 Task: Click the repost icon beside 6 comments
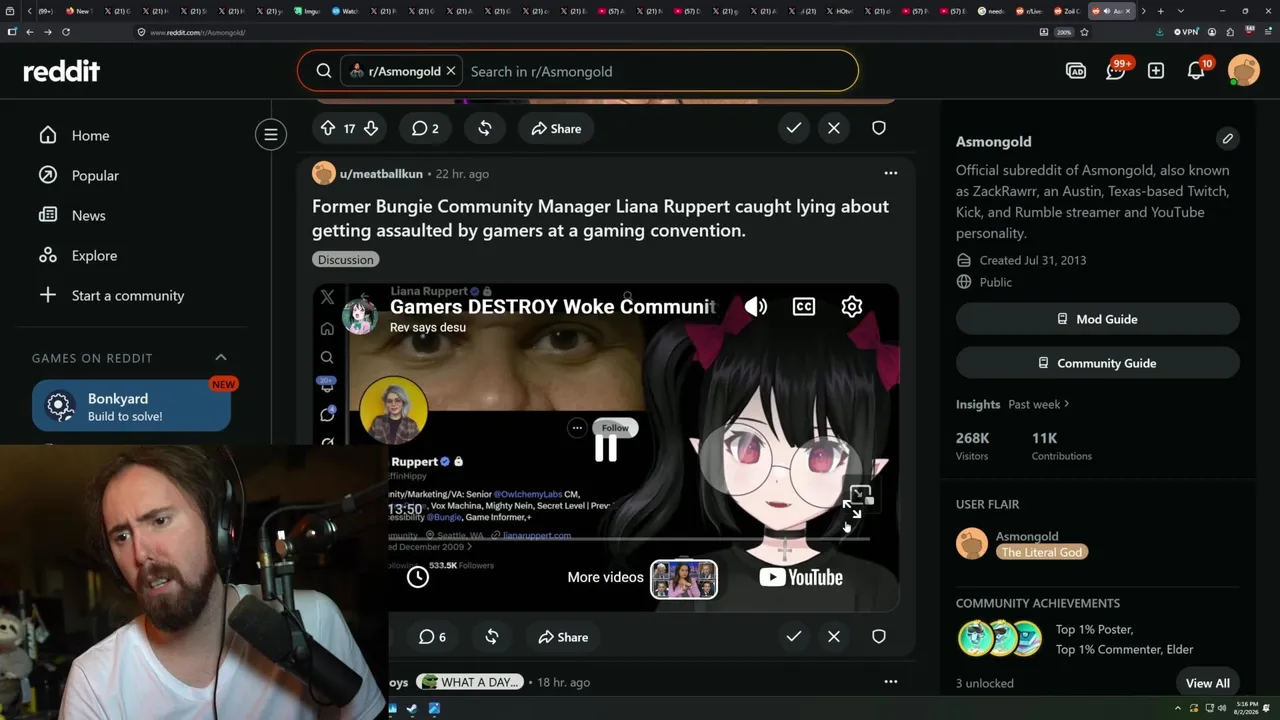point(492,637)
